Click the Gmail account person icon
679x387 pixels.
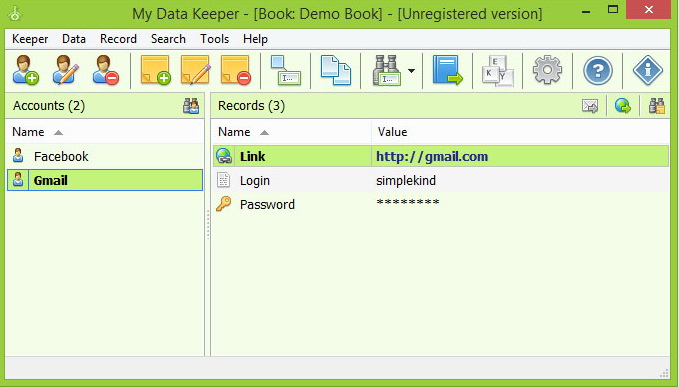tap(18, 180)
